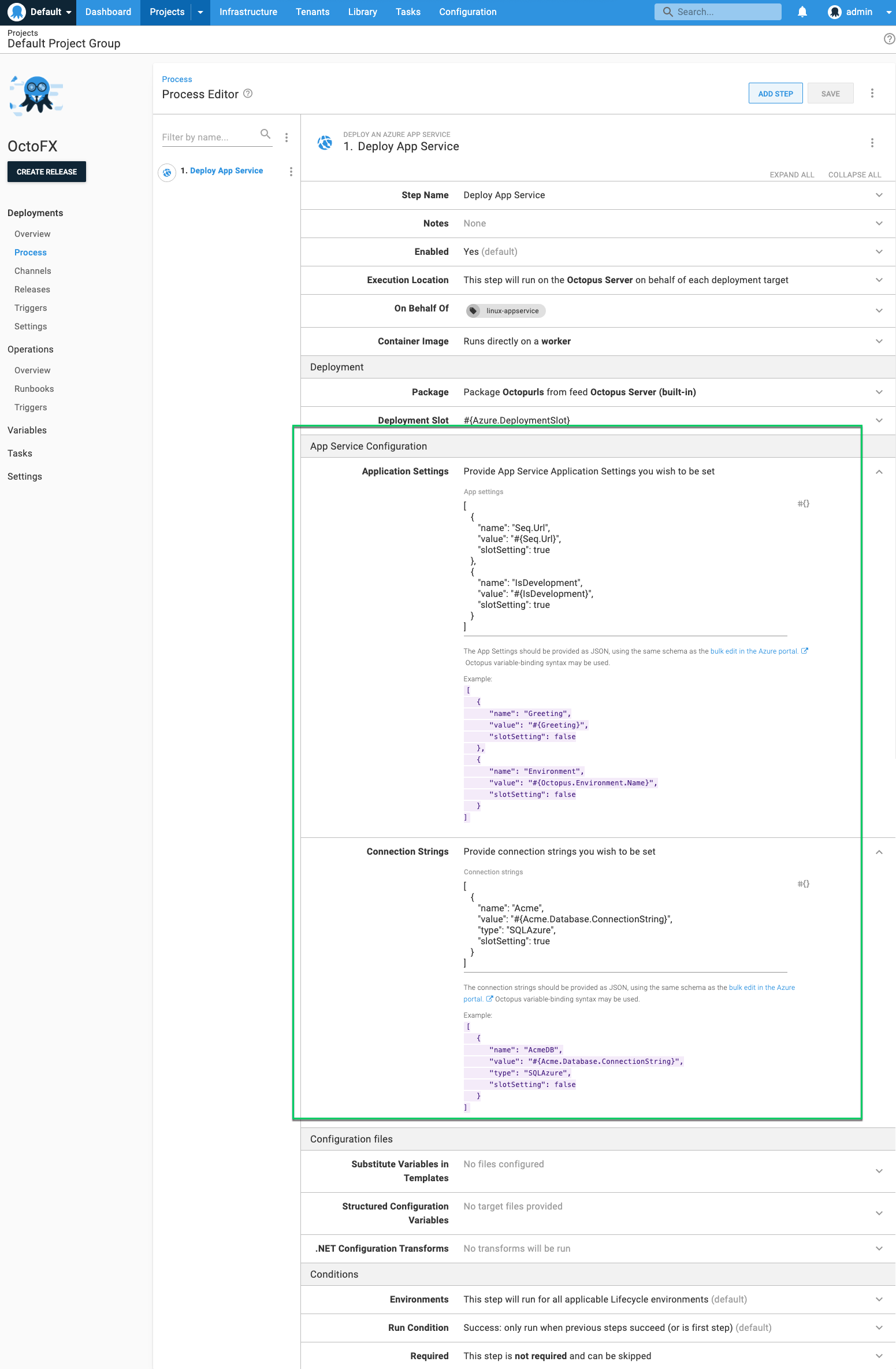
Task: Go to Dashboard in top navigation
Action: (108, 12)
